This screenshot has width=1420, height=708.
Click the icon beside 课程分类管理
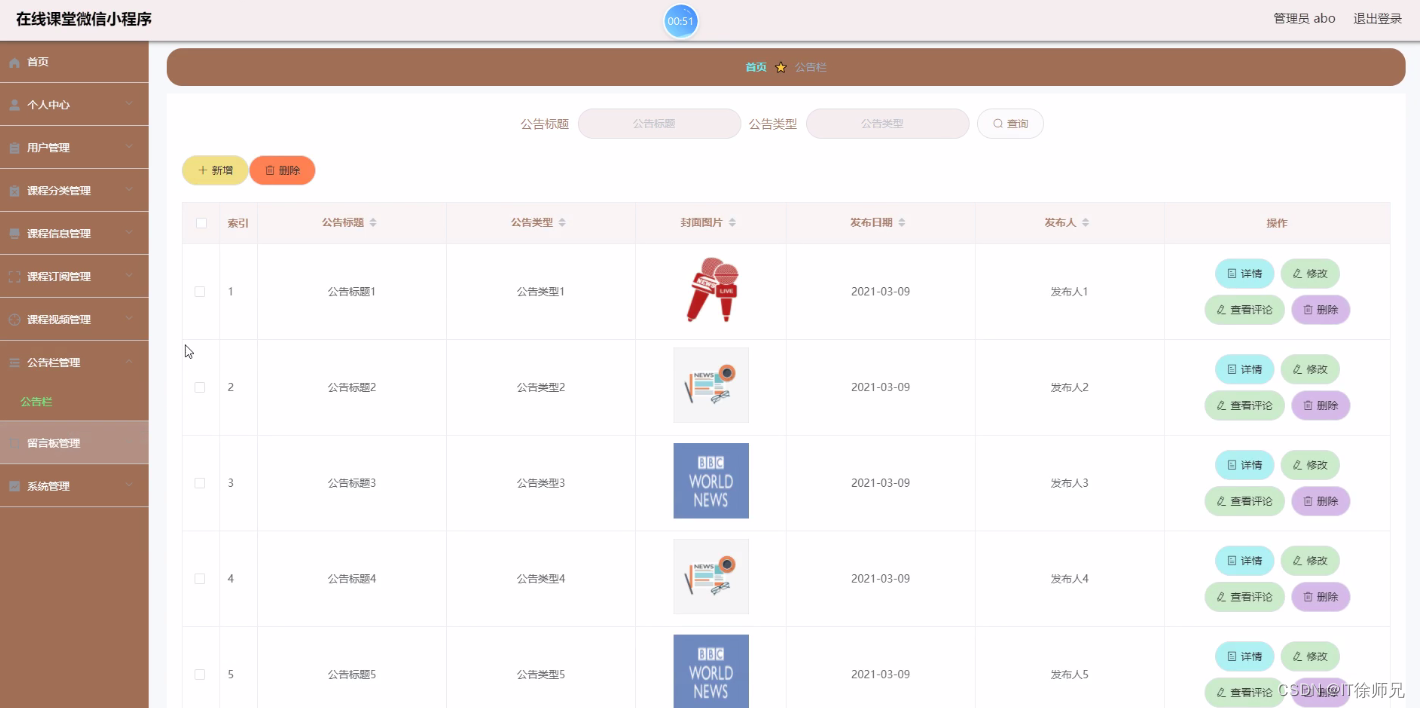tap(14, 191)
